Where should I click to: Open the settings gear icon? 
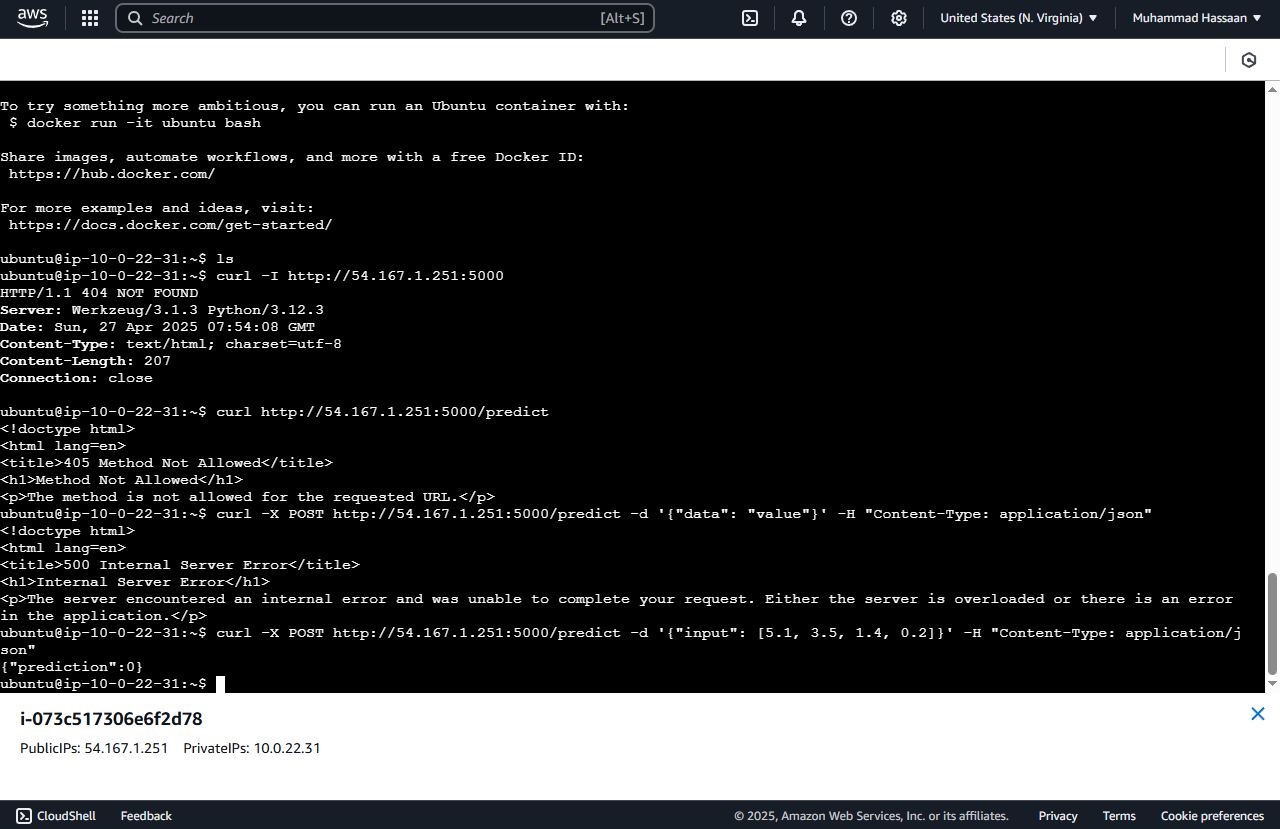pos(899,18)
